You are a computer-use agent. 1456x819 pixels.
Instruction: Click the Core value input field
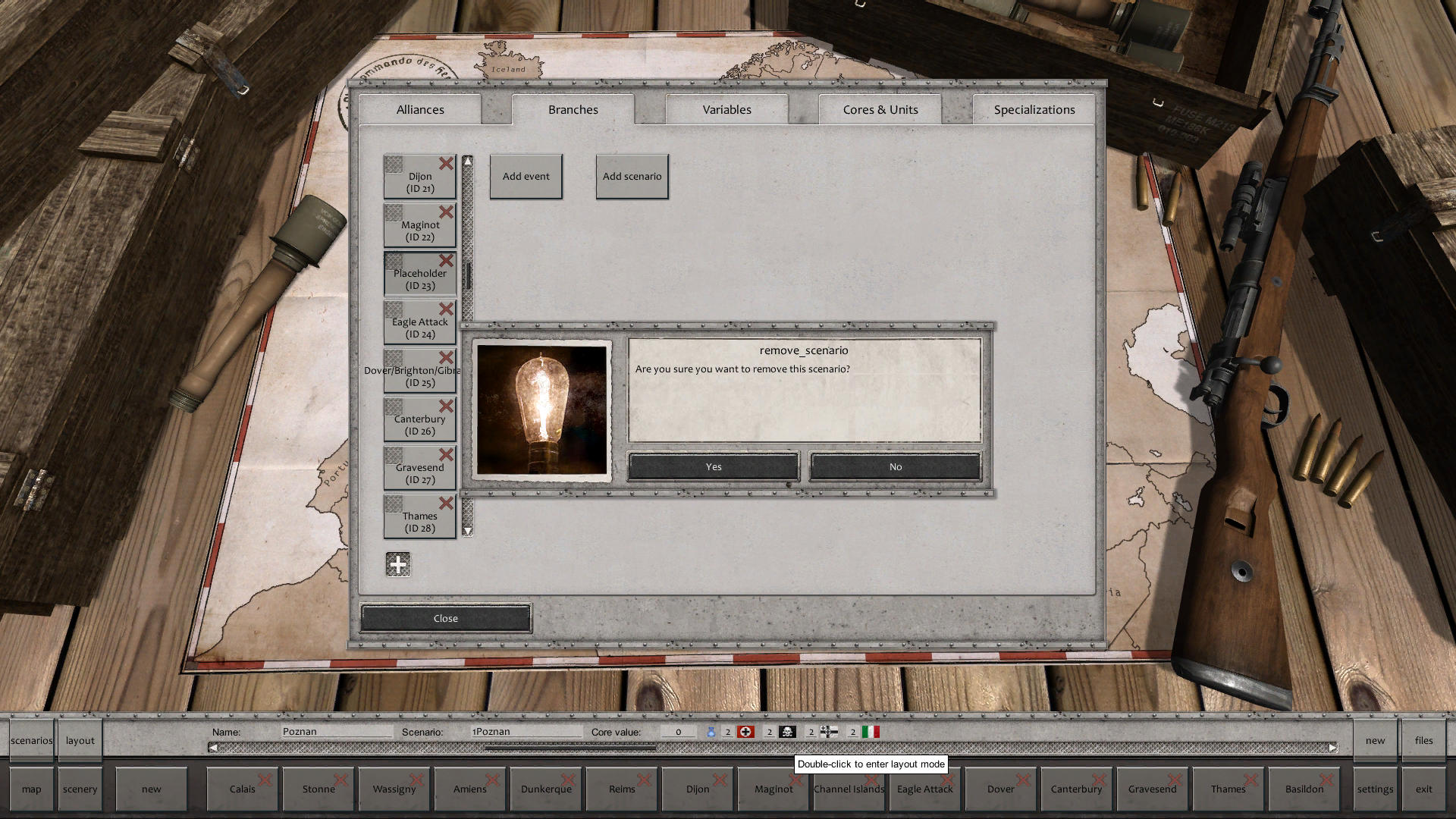(677, 731)
